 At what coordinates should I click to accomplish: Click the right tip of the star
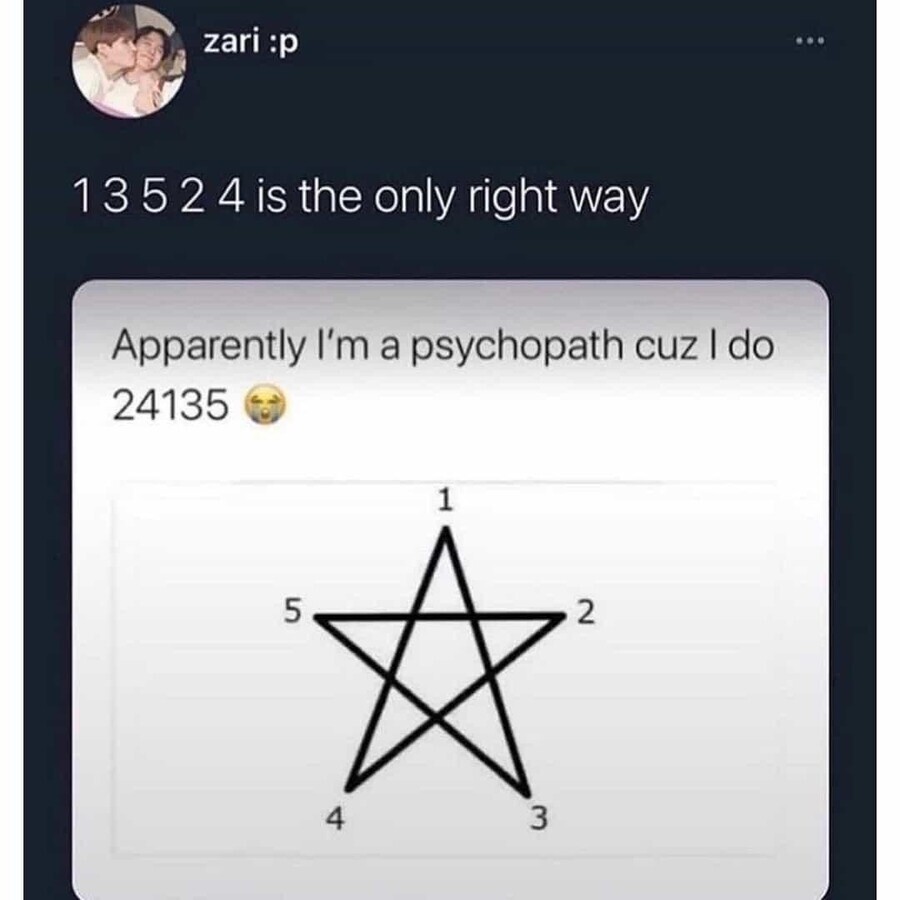tap(558, 617)
